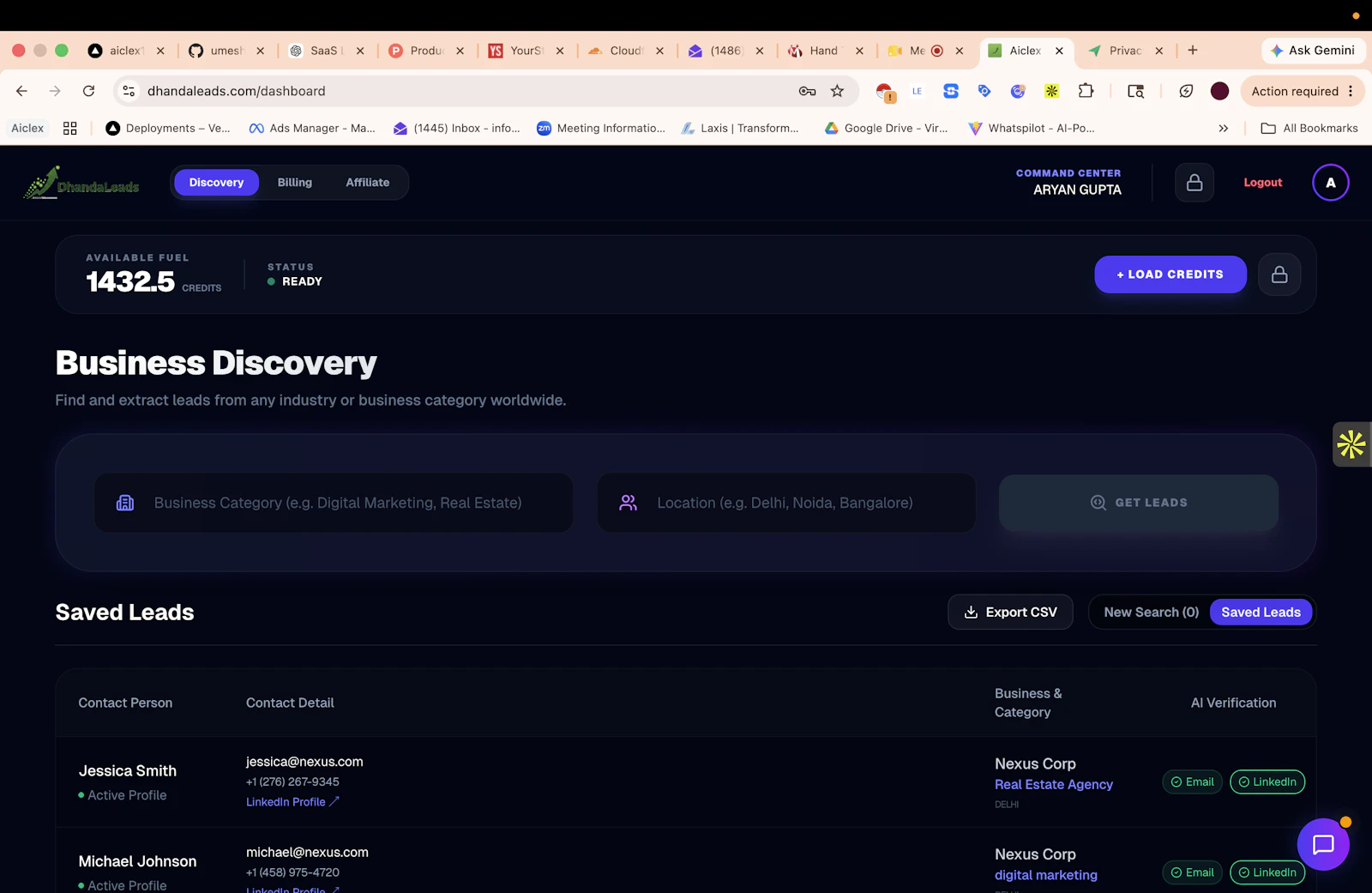This screenshot has height=893, width=1372.
Task: Expand hidden bookmarks with the chevron
Action: [1224, 128]
